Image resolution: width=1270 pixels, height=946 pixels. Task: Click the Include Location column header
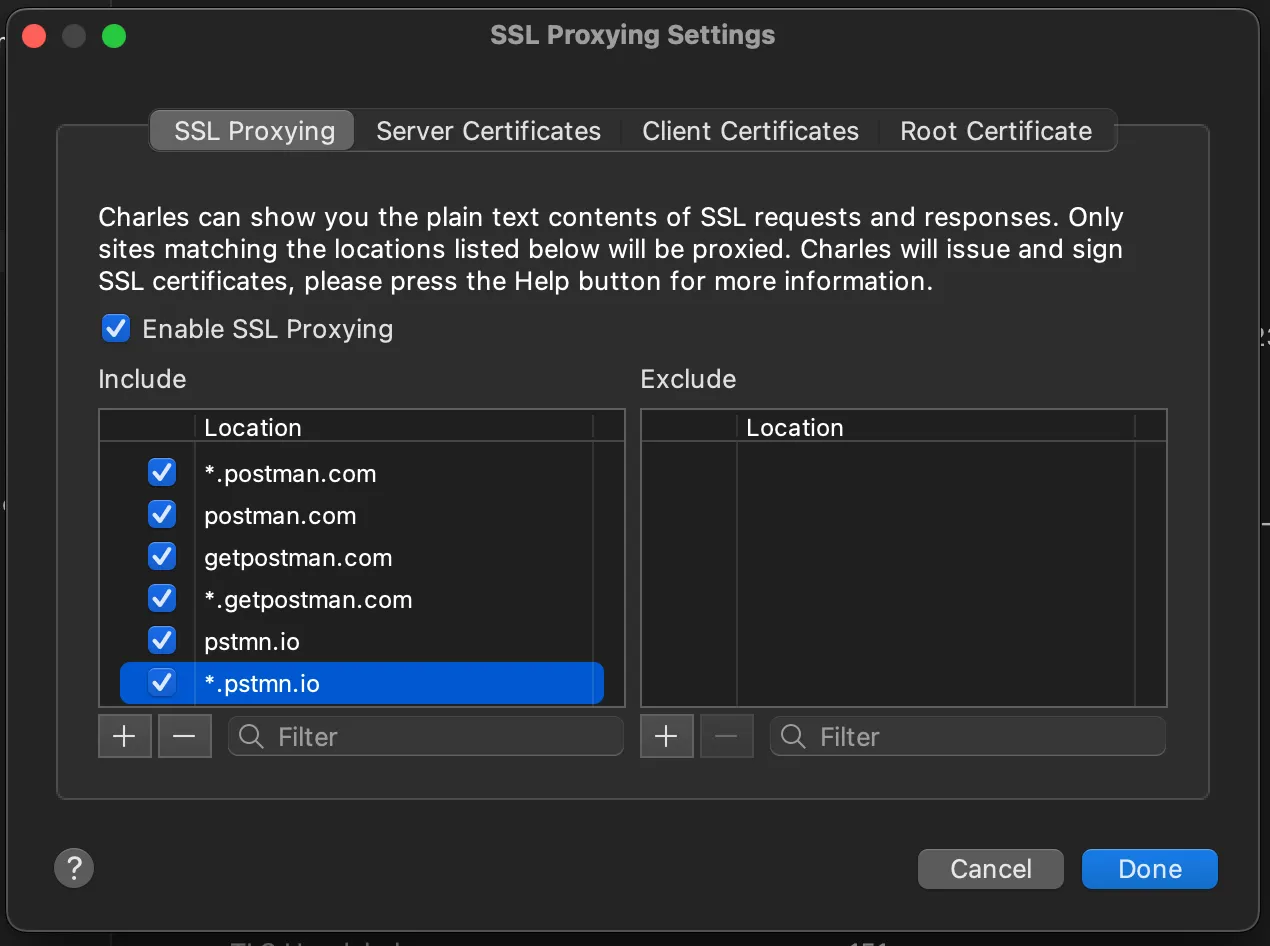click(390, 427)
